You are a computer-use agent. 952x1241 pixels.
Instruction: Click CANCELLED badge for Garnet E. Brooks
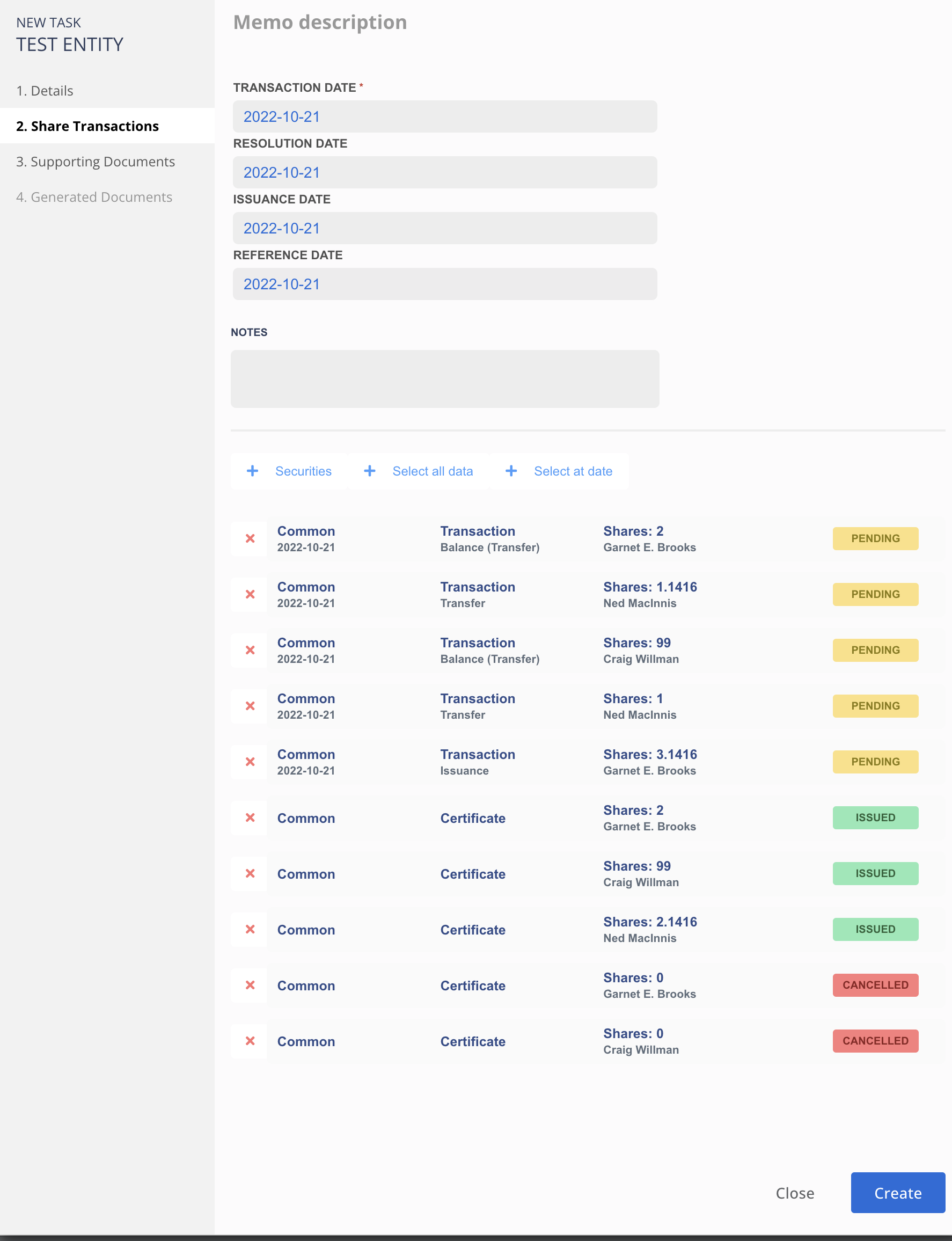click(875, 985)
